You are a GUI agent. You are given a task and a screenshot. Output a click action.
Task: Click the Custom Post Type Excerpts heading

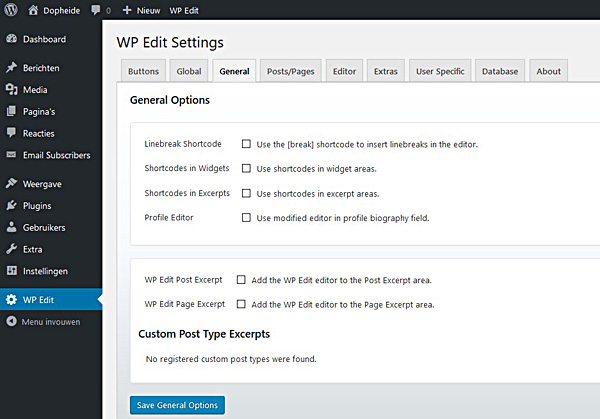(x=204, y=334)
